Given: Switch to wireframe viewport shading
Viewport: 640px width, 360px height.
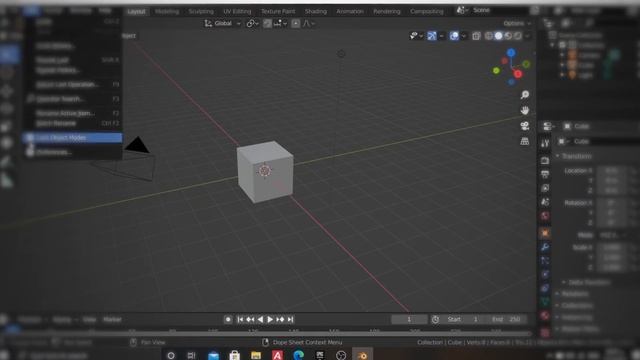Looking at the screenshot, I should [489, 36].
